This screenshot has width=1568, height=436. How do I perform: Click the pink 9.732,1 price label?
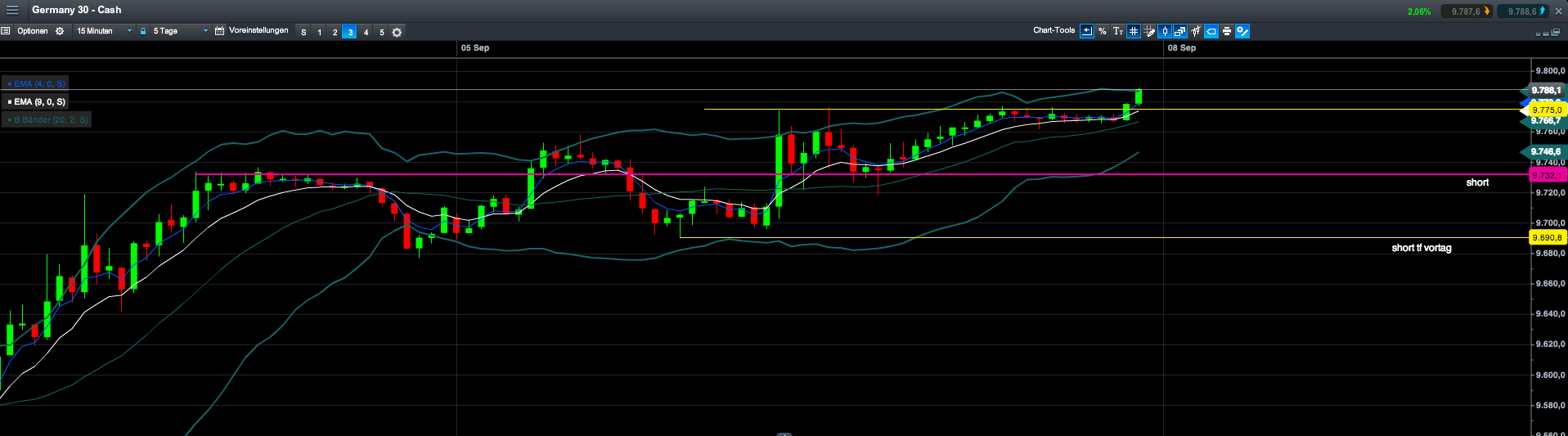1546,175
